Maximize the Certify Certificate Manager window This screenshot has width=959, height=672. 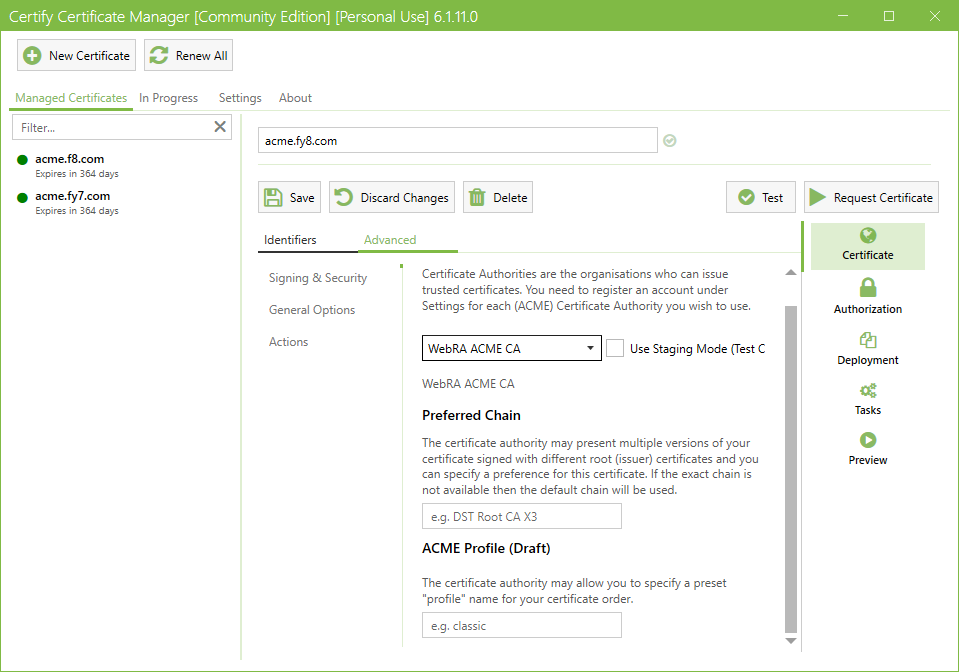click(889, 16)
